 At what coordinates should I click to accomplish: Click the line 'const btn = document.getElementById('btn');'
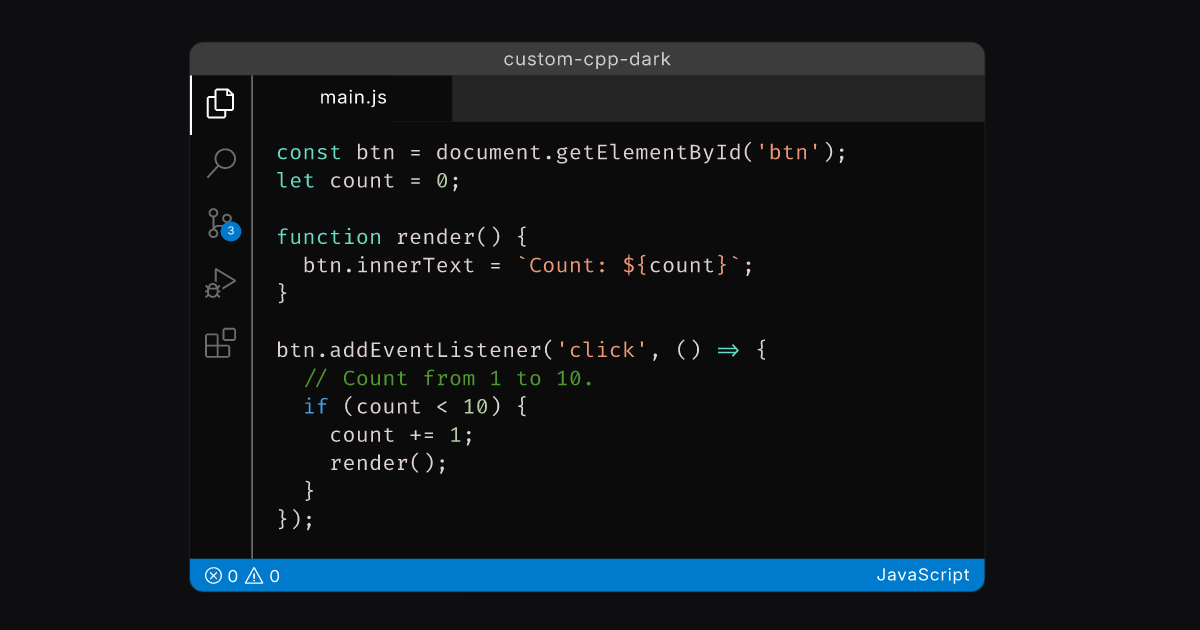[562, 153]
